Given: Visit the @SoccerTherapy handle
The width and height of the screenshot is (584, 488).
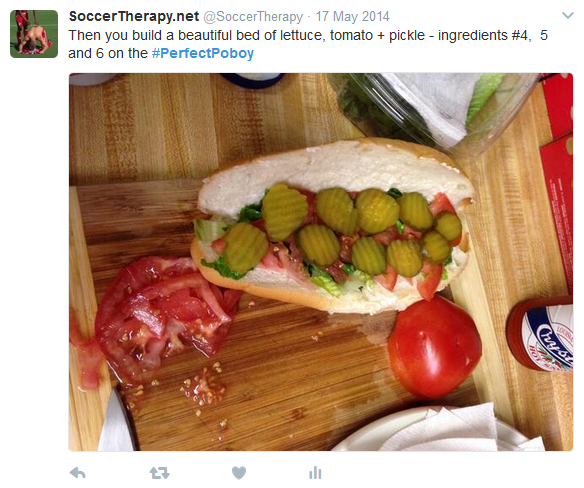Looking at the screenshot, I should pos(253,17).
